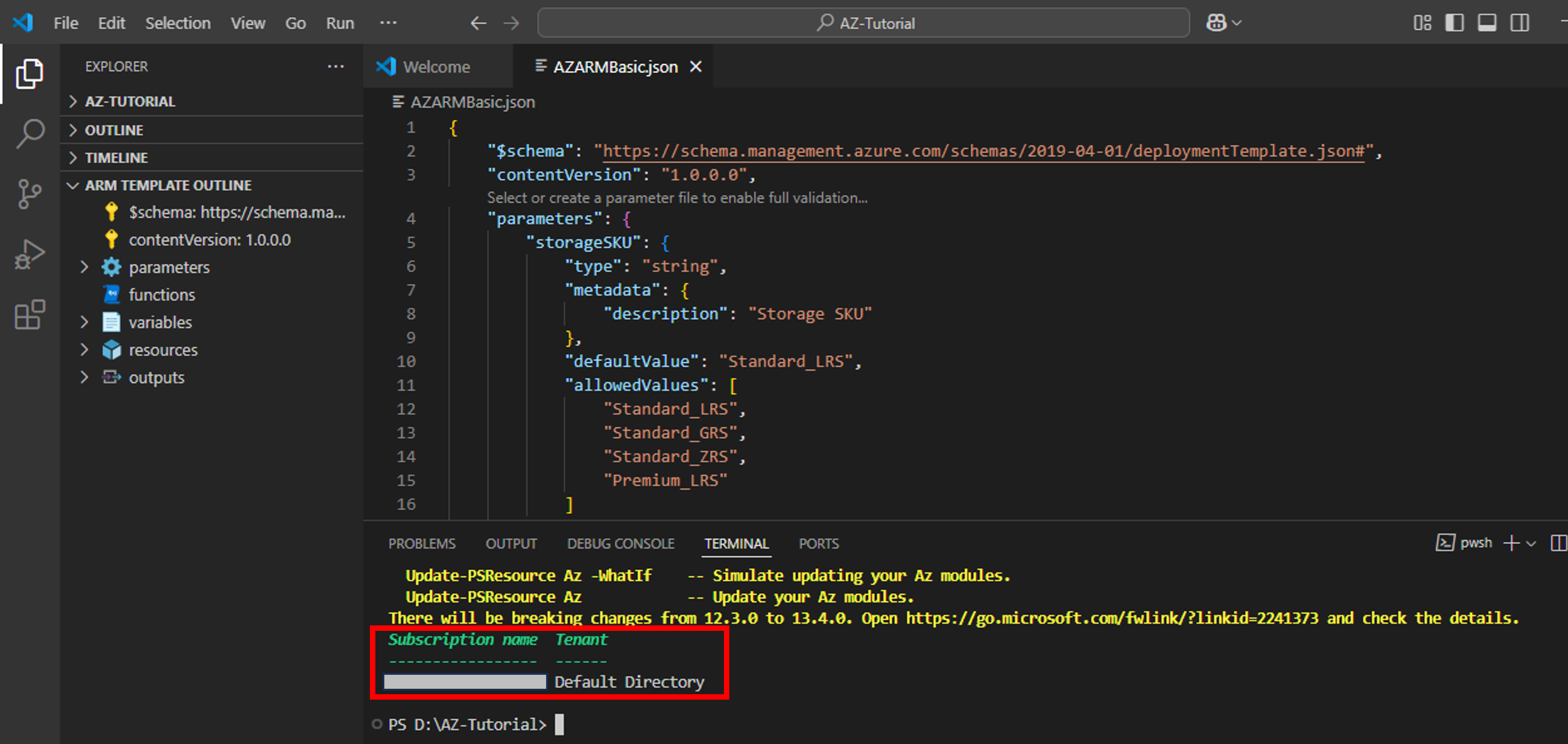
Task: Switch to the PROBLEMS panel tab
Action: [421, 543]
